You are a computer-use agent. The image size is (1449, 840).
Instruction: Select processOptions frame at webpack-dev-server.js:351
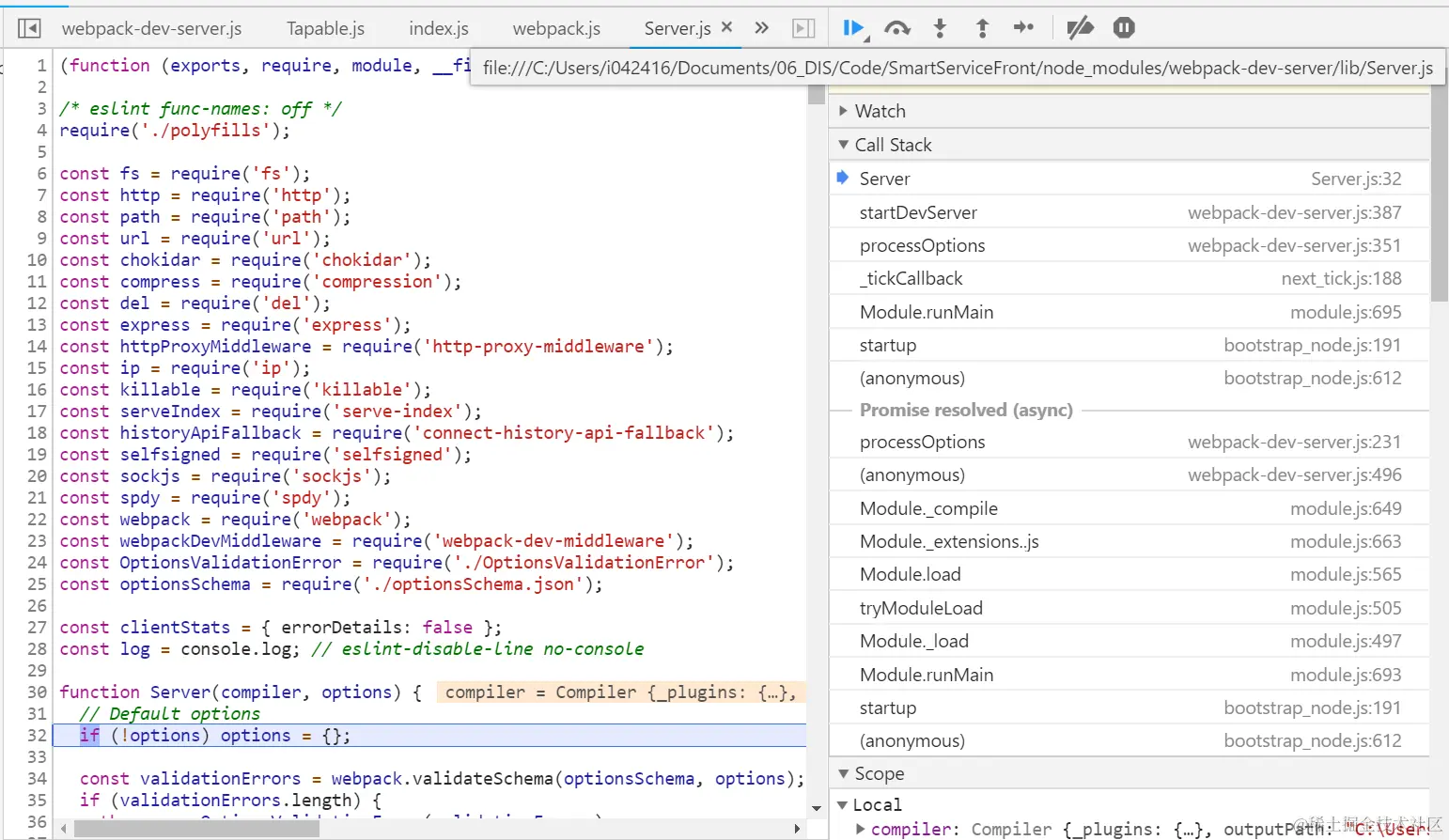click(x=1130, y=245)
